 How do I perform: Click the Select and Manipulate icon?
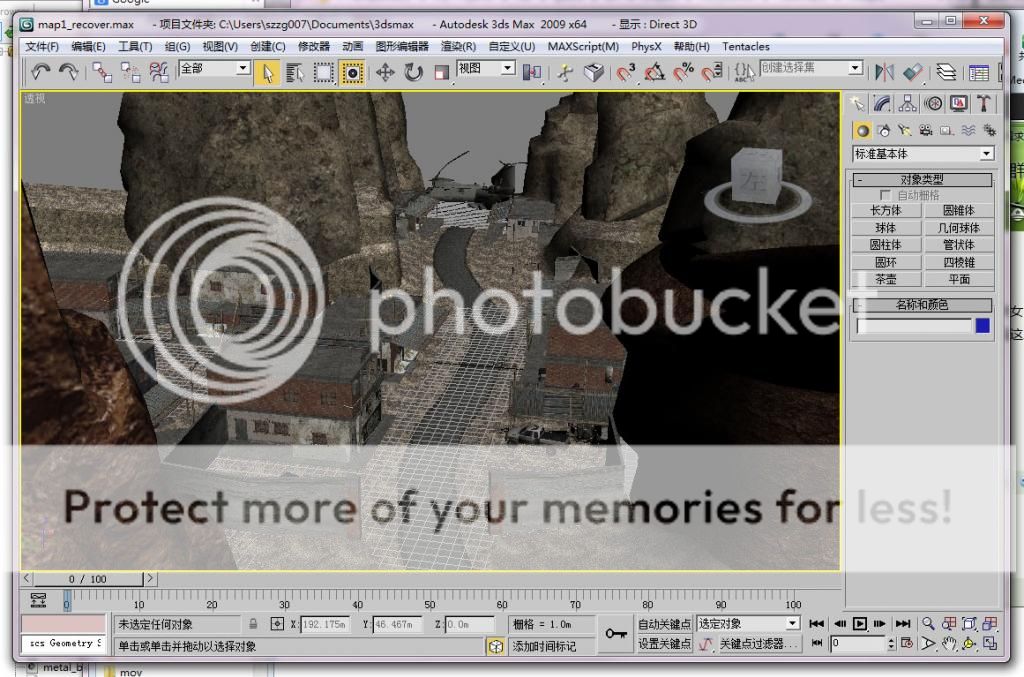(x=565, y=72)
